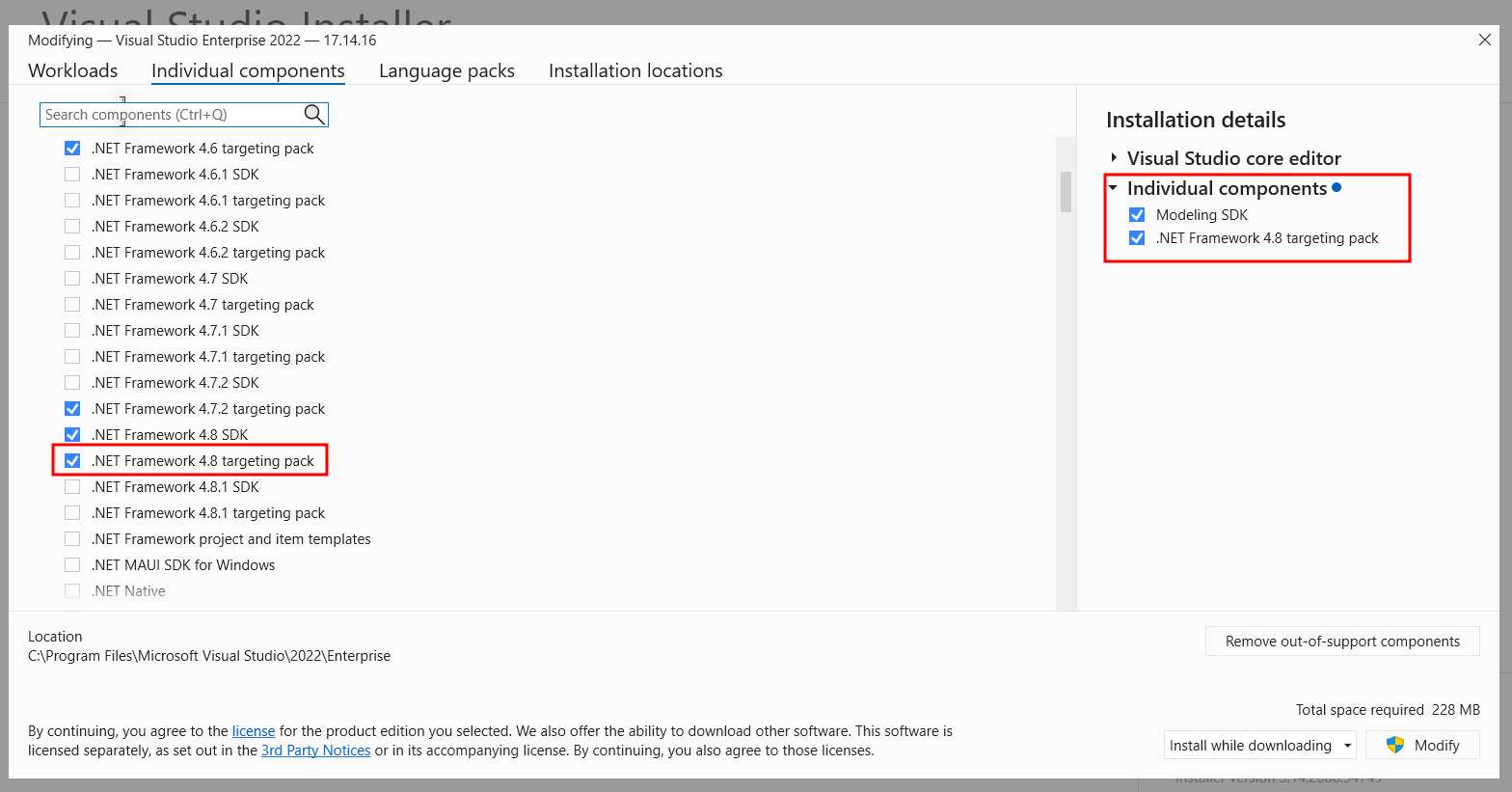Switch to the Workloads tab

coord(73,70)
